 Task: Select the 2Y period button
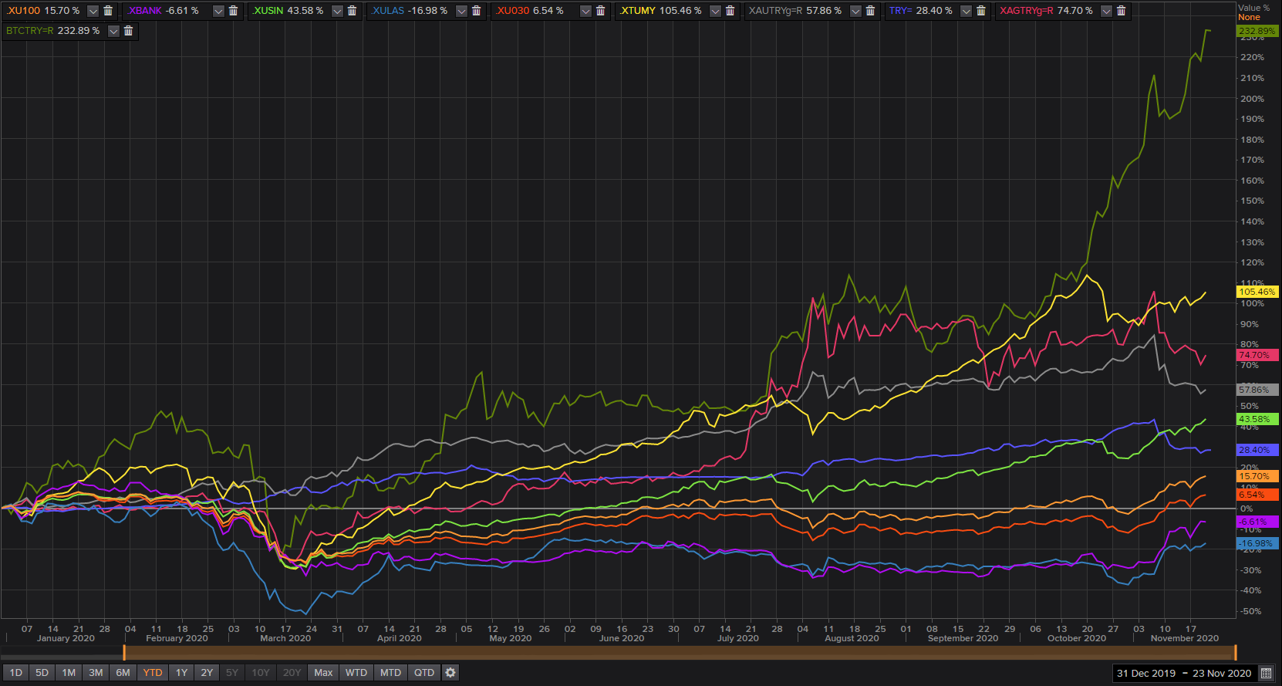206,673
